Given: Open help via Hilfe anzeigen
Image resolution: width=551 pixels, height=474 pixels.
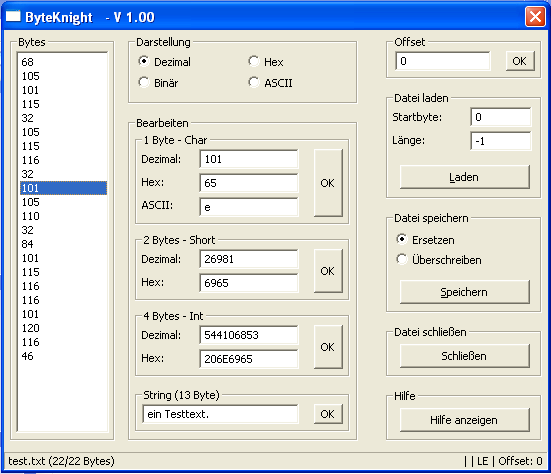Looking at the screenshot, I should pyautogui.click(x=465, y=420).
